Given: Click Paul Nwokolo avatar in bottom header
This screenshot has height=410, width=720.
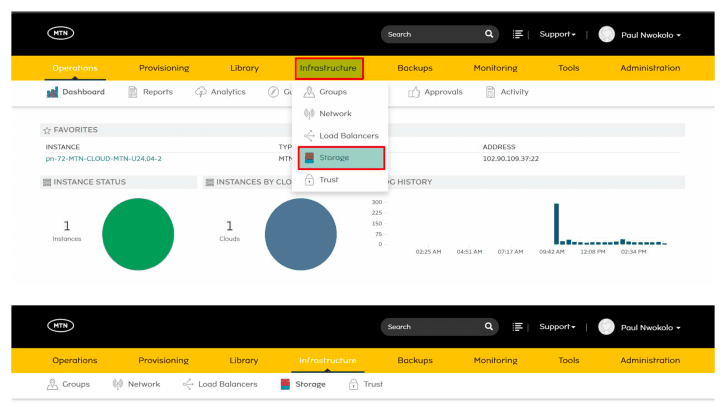Looking at the screenshot, I should 607,327.
